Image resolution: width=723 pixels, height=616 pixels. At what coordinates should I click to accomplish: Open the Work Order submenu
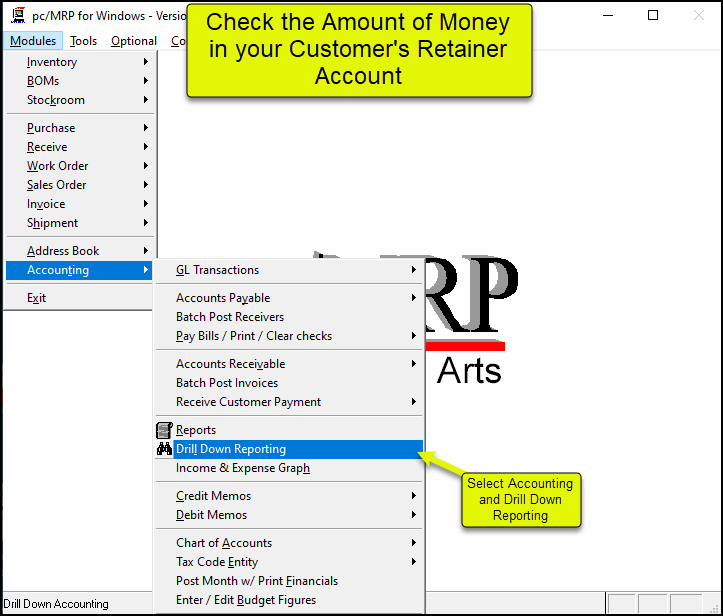[79, 166]
